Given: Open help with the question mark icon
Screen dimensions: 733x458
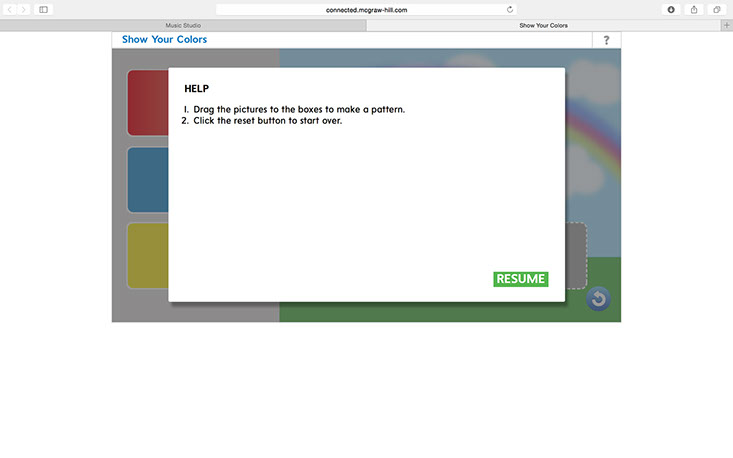Looking at the screenshot, I should click(606, 40).
